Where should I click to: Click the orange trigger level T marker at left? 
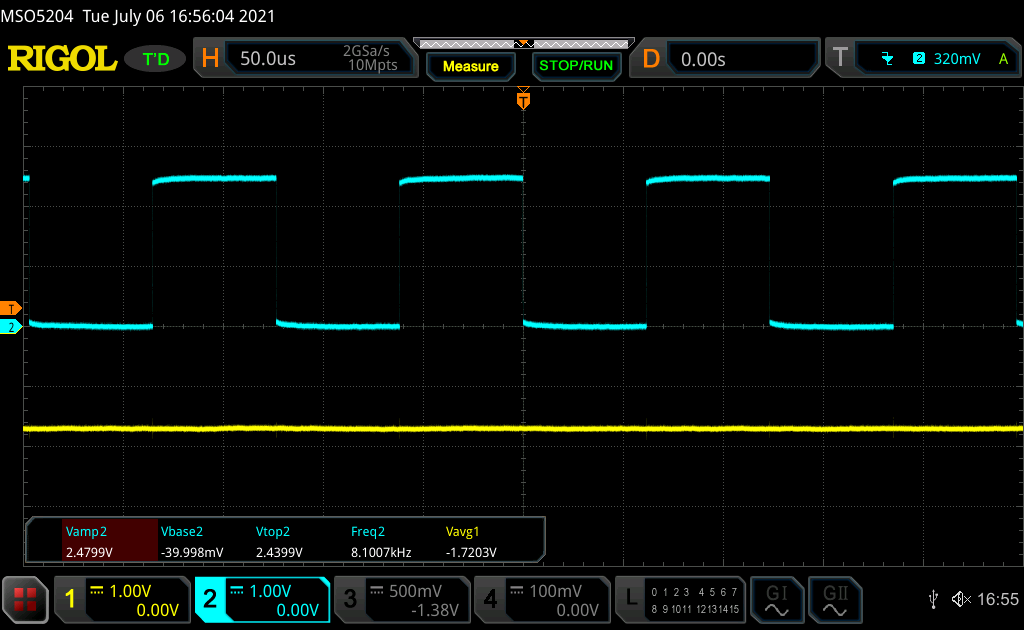(10, 308)
